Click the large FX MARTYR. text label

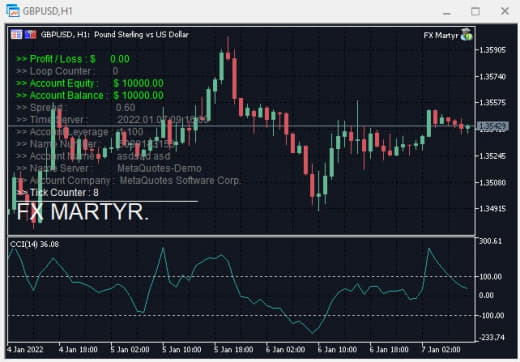83,212
